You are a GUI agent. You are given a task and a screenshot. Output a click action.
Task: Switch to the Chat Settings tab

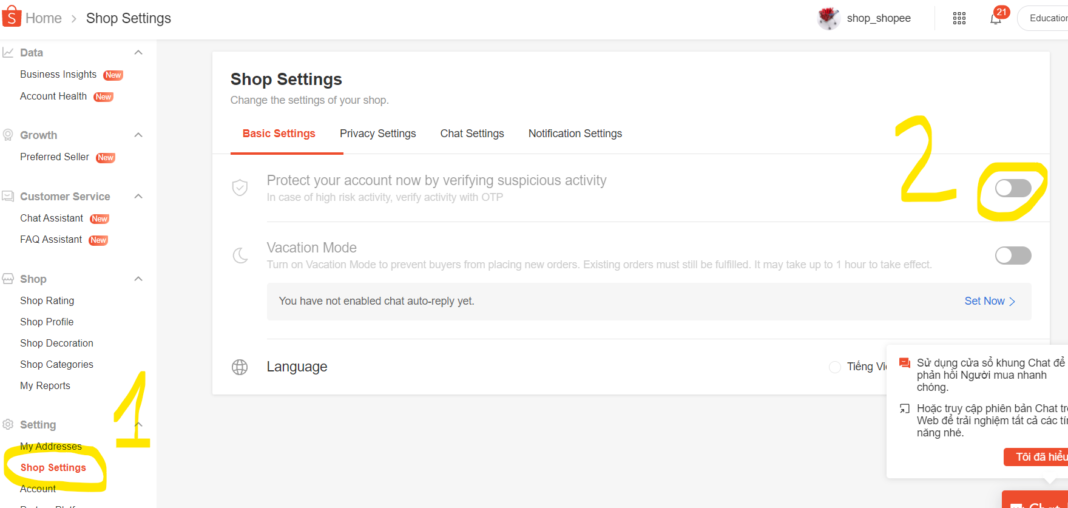point(472,133)
